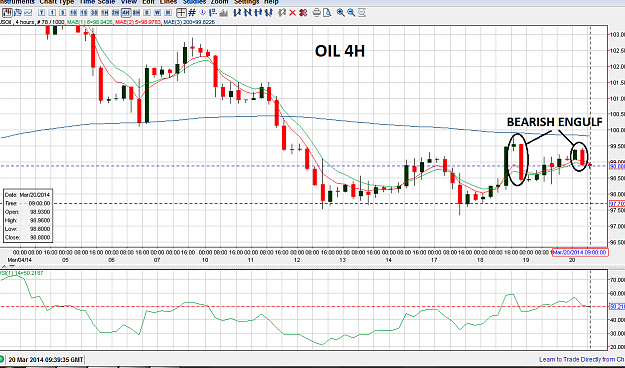The width and height of the screenshot is (625, 368).
Task: Click the High value 98.9600 in data box
Action: [40, 220]
